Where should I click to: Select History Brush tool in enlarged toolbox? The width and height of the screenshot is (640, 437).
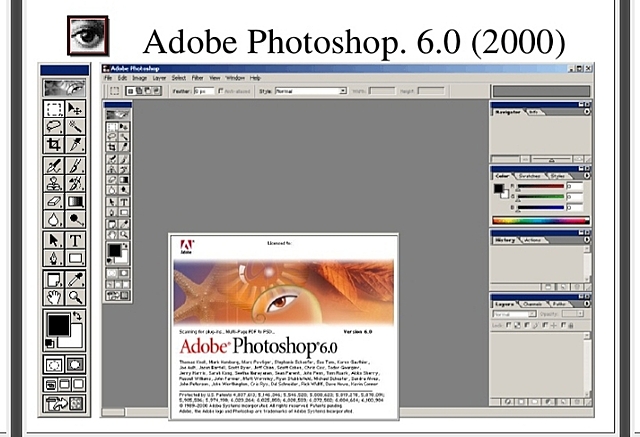pos(75,183)
